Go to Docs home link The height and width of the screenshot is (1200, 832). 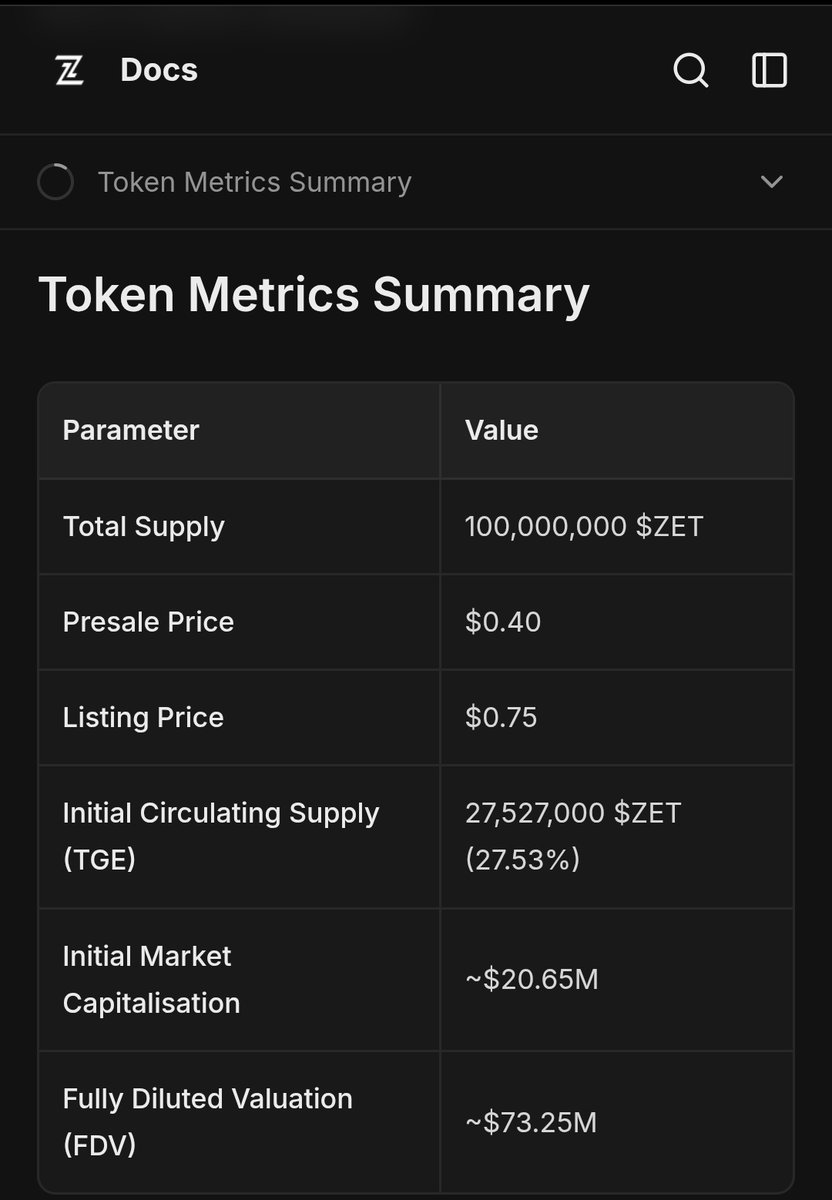click(159, 71)
